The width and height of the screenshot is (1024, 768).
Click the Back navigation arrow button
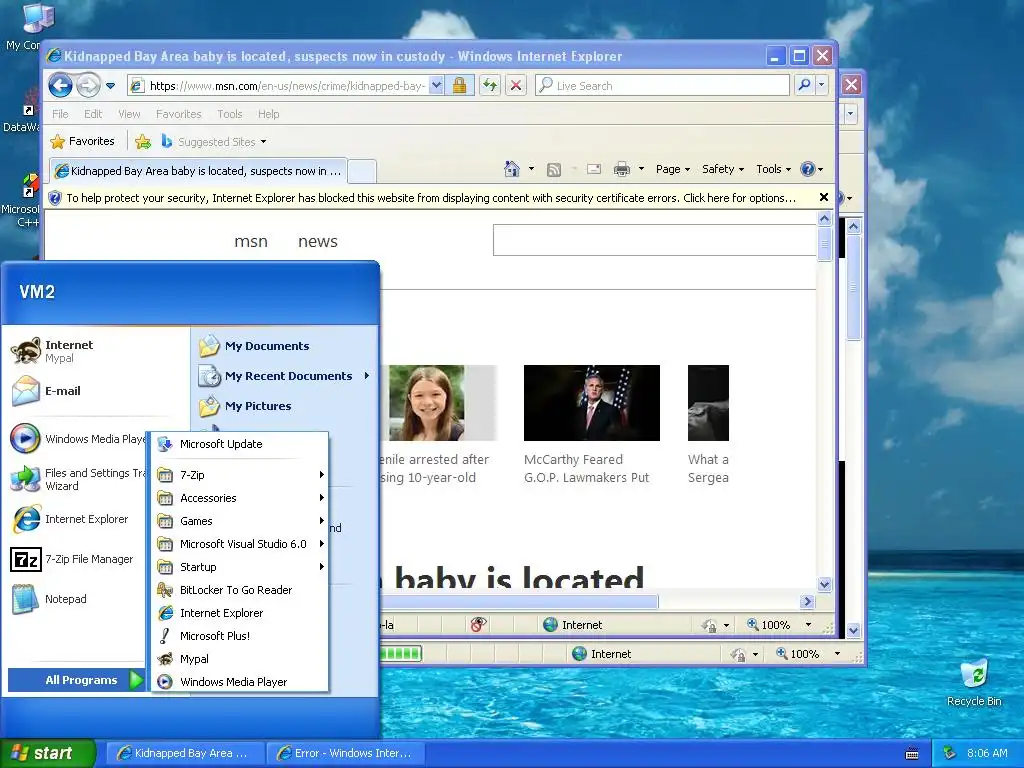pyautogui.click(x=60, y=85)
